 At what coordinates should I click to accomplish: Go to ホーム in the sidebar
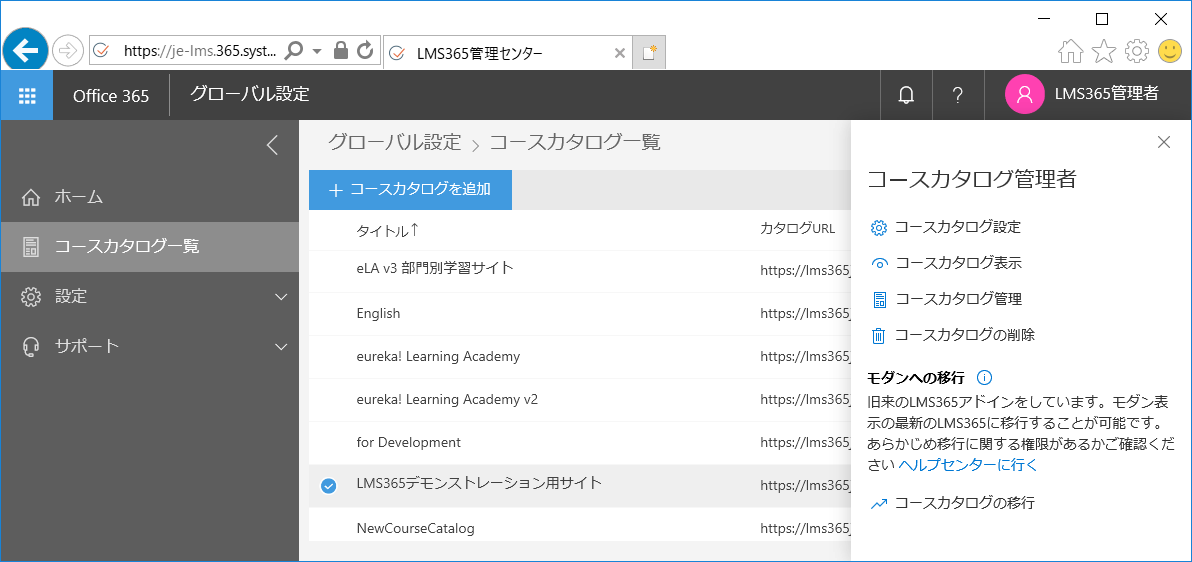point(79,197)
